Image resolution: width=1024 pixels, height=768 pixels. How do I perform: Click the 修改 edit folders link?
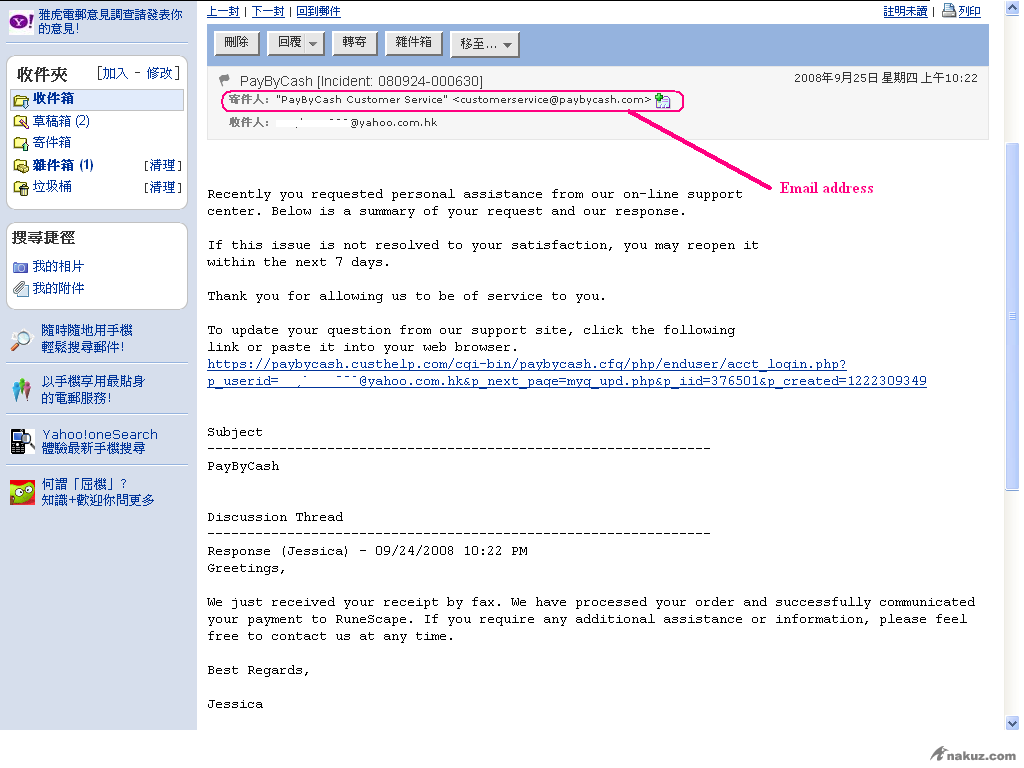coord(159,73)
